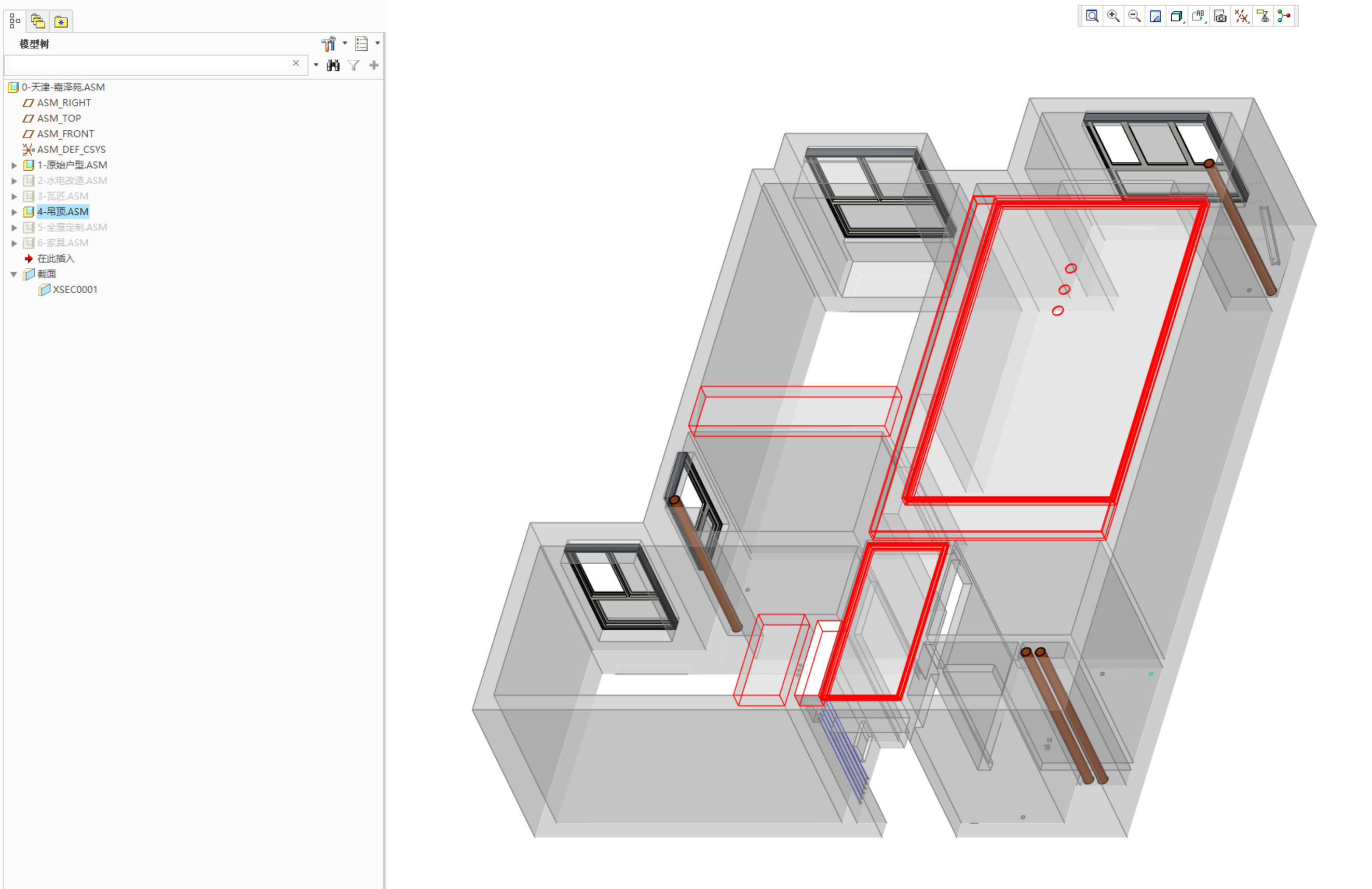Open the dropdown arrow beside Settings icon
1372x889 pixels.
coord(345,43)
